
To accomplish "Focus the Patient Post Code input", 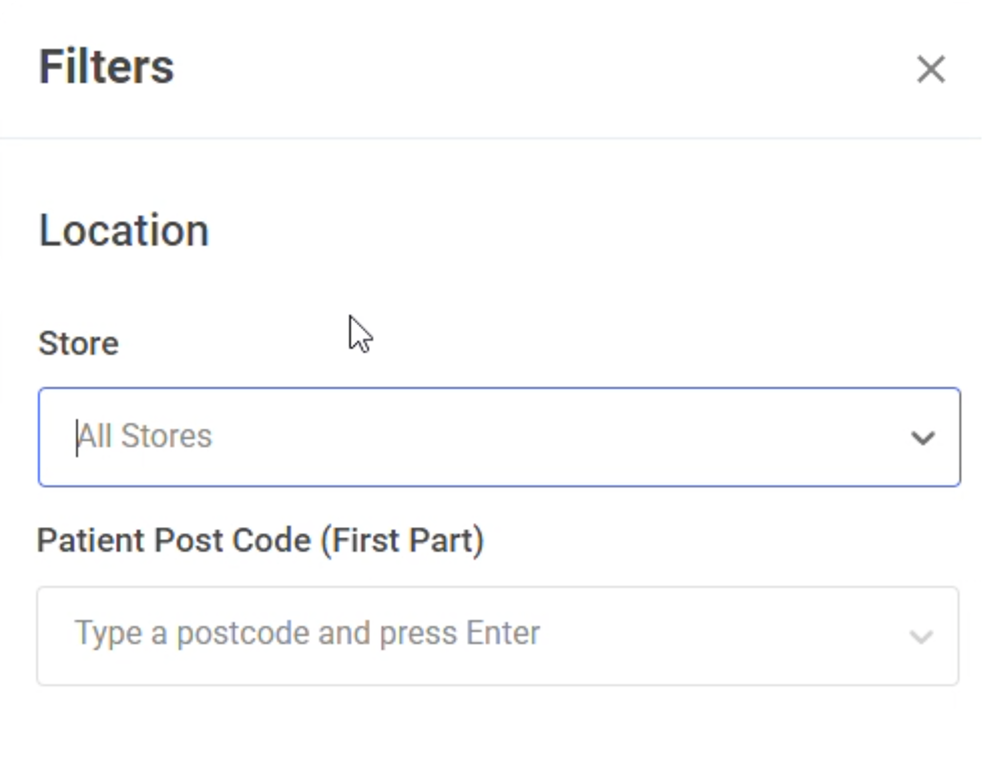I will [498, 636].
